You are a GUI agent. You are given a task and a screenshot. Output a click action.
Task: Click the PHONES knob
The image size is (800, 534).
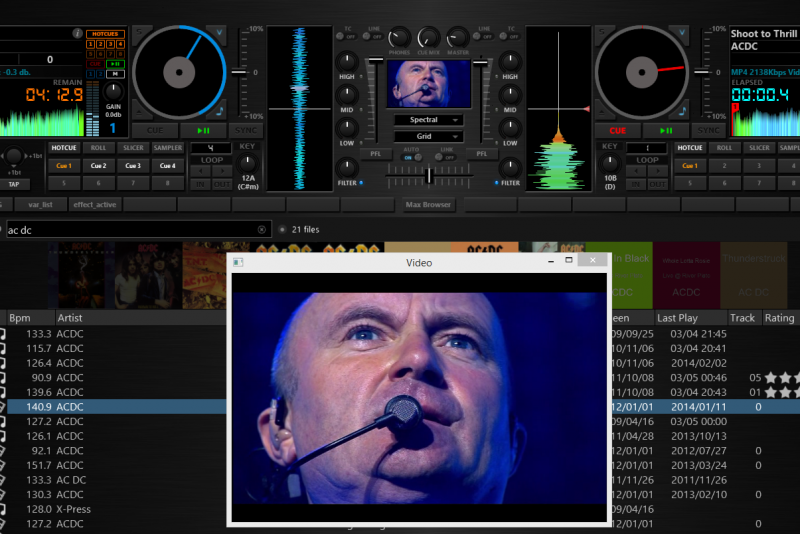pos(399,38)
